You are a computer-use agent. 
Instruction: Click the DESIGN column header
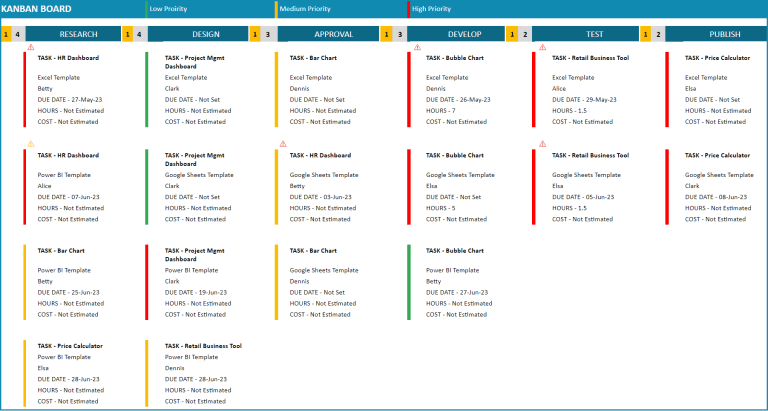pyautogui.click(x=205, y=34)
